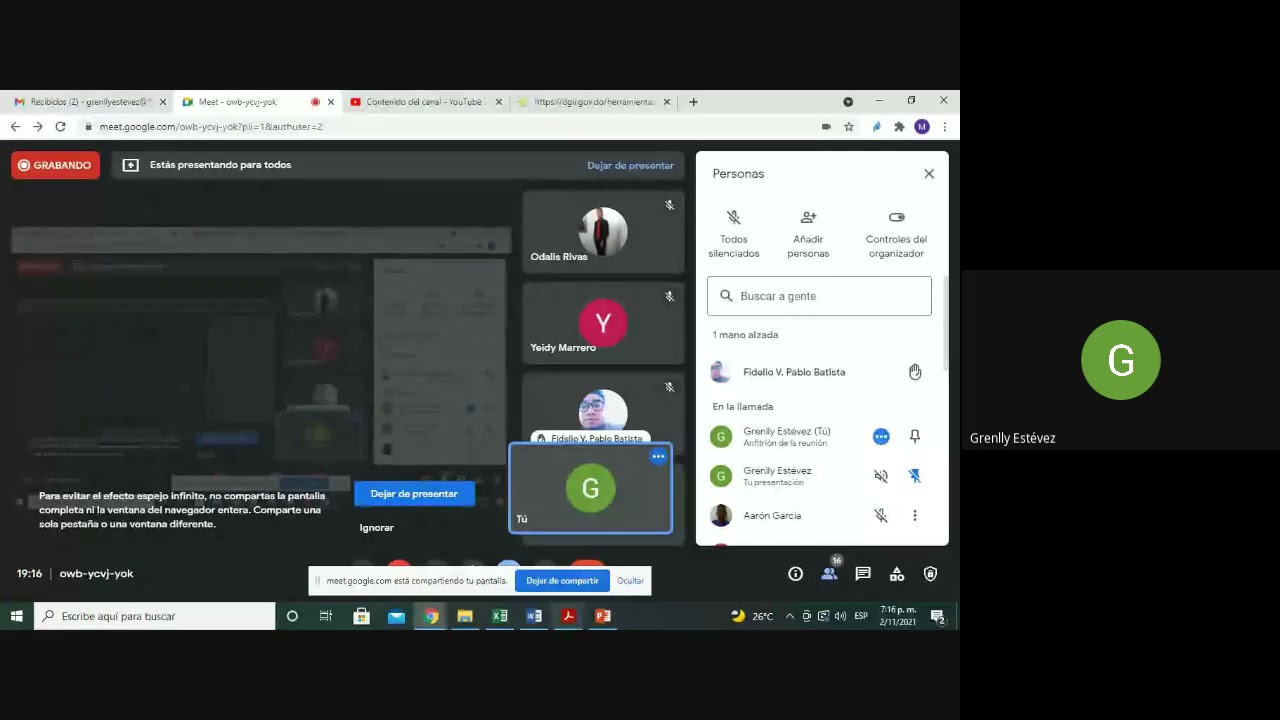This screenshot has height=720, width=1280.
Task: Click Ocultar to hide sharing bar
Action: pyautogui.click(x=630, y=581)
